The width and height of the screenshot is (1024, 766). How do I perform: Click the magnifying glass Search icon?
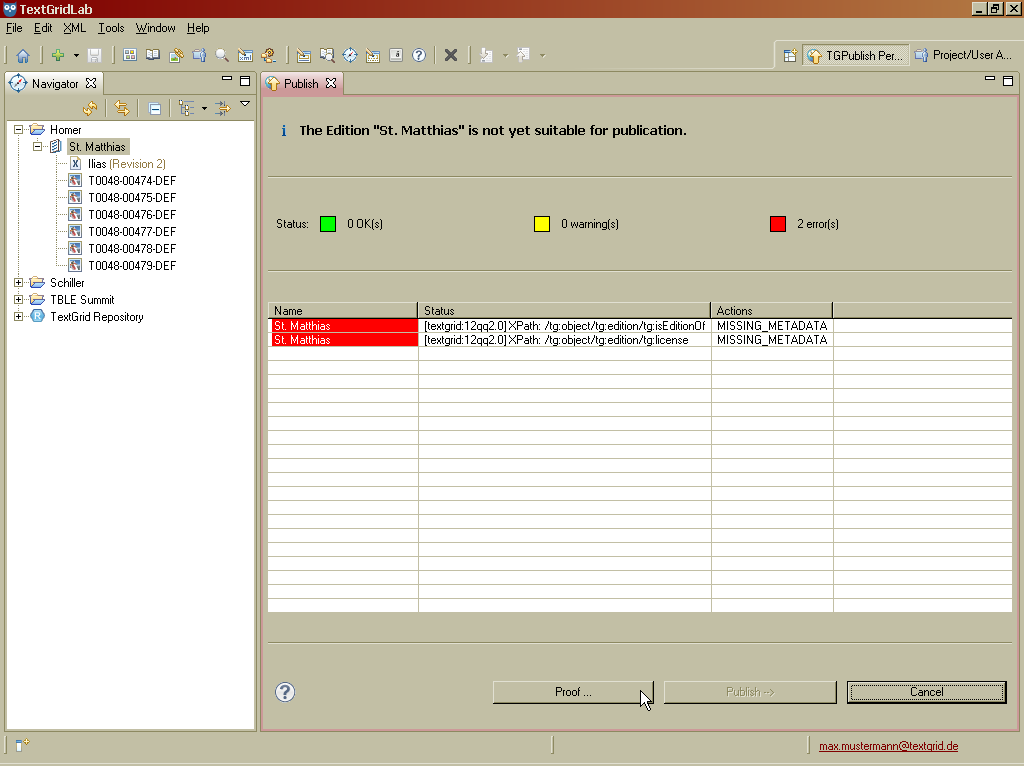222,56
